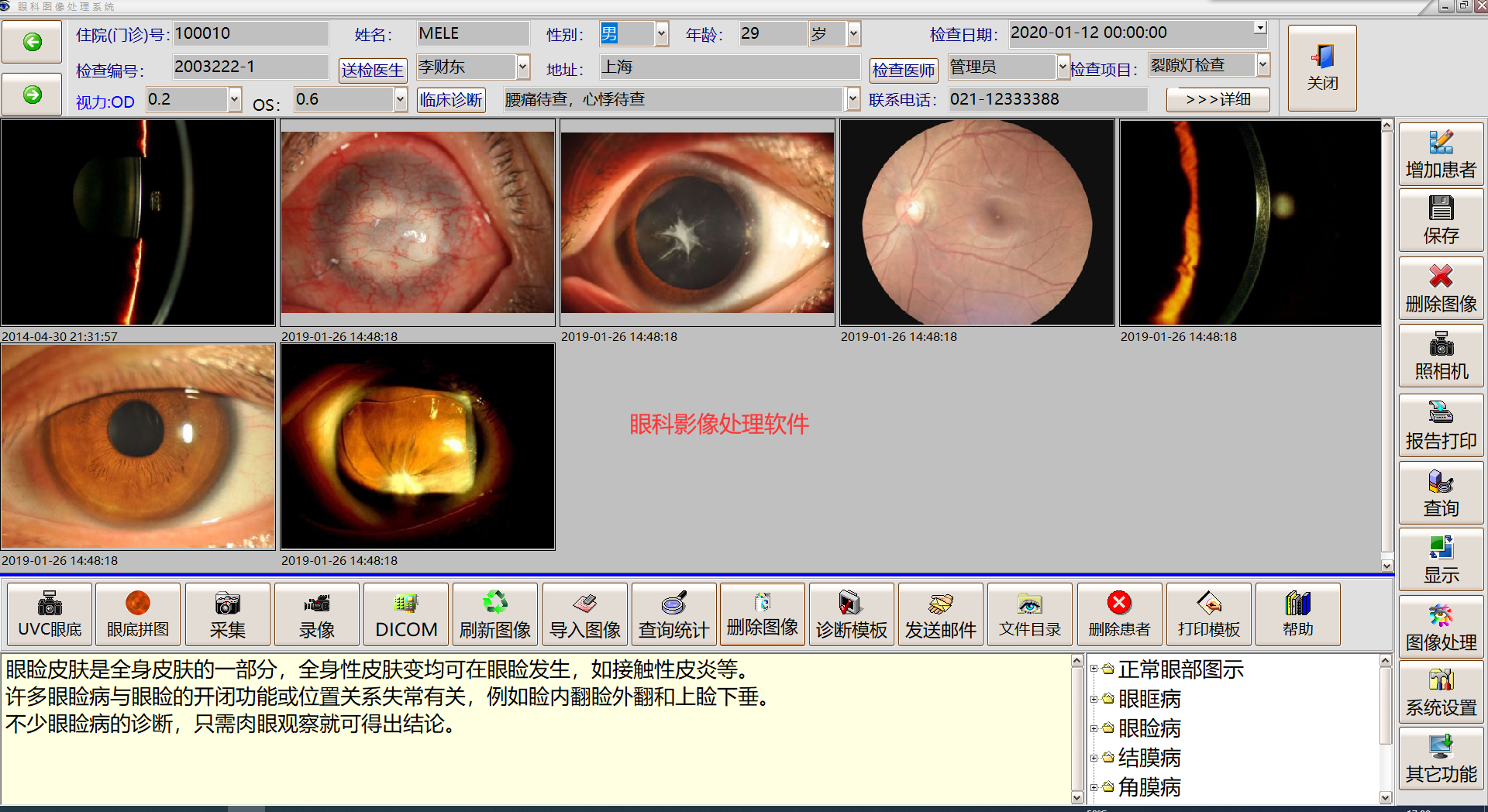Click the 送检医生 button

point(373,70)
